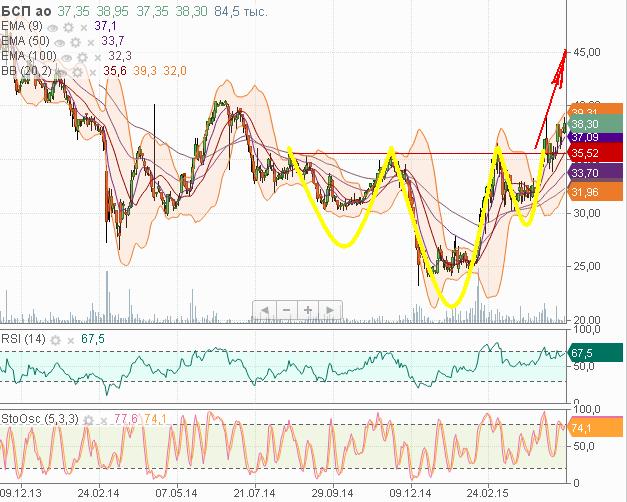Click the 24.02.14 date axis label

[98, 493]
